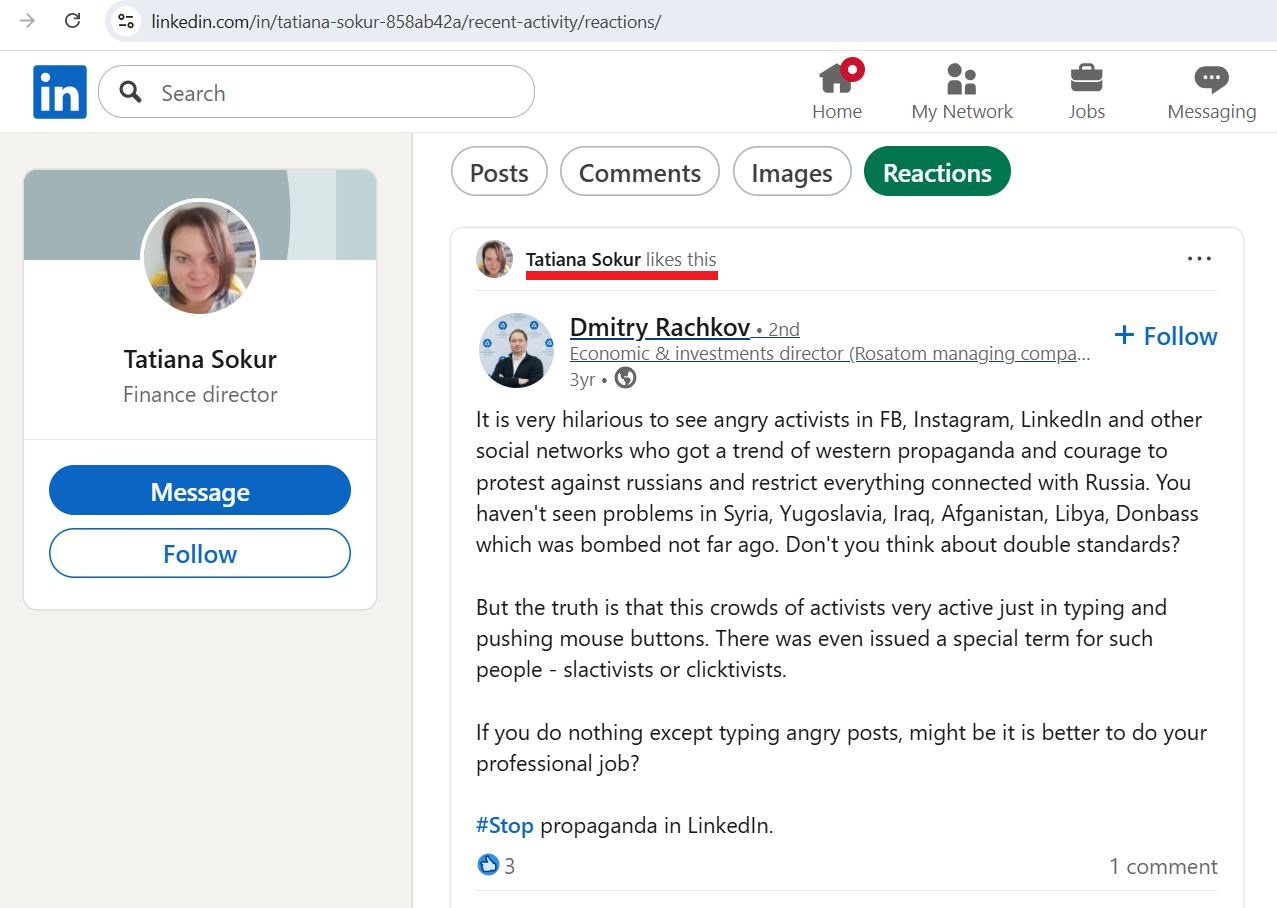Click the #Stop hashtag link
This screenshot has width=1277, height=908.
(504, 825)
